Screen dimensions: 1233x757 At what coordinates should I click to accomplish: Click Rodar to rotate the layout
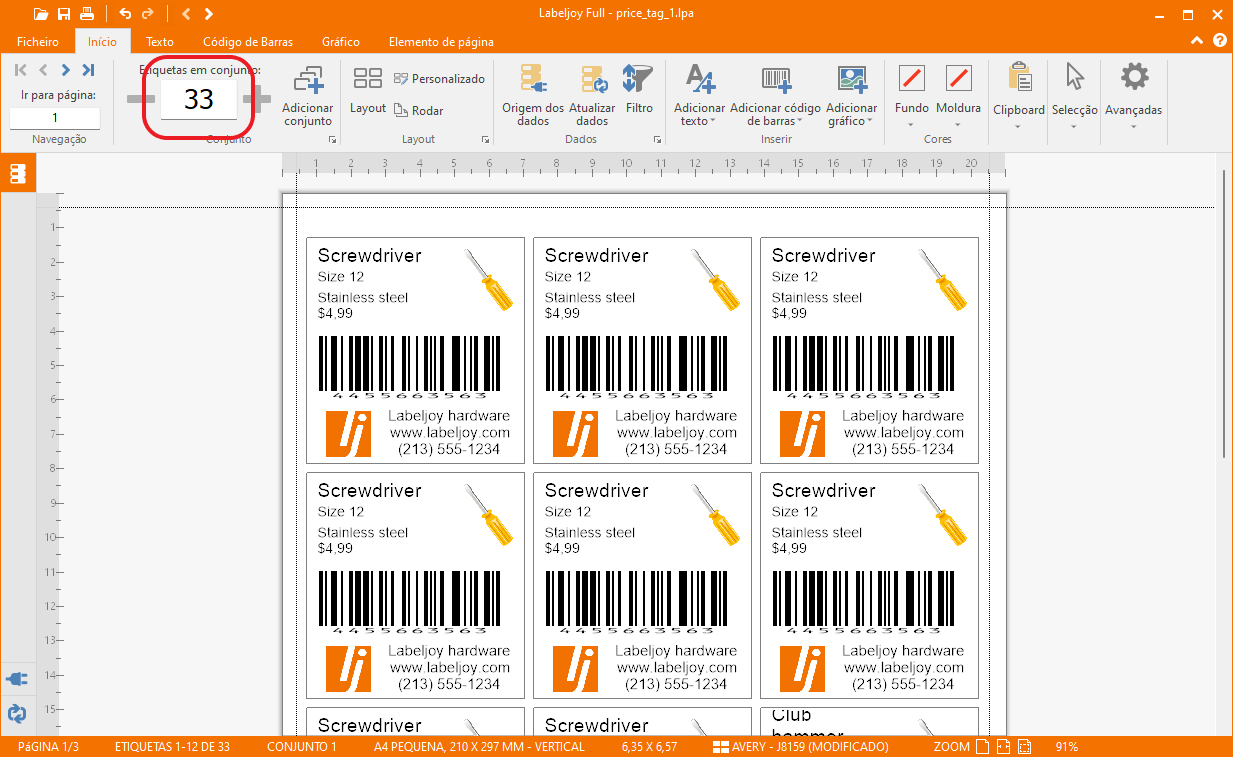[x=419, y=110]
